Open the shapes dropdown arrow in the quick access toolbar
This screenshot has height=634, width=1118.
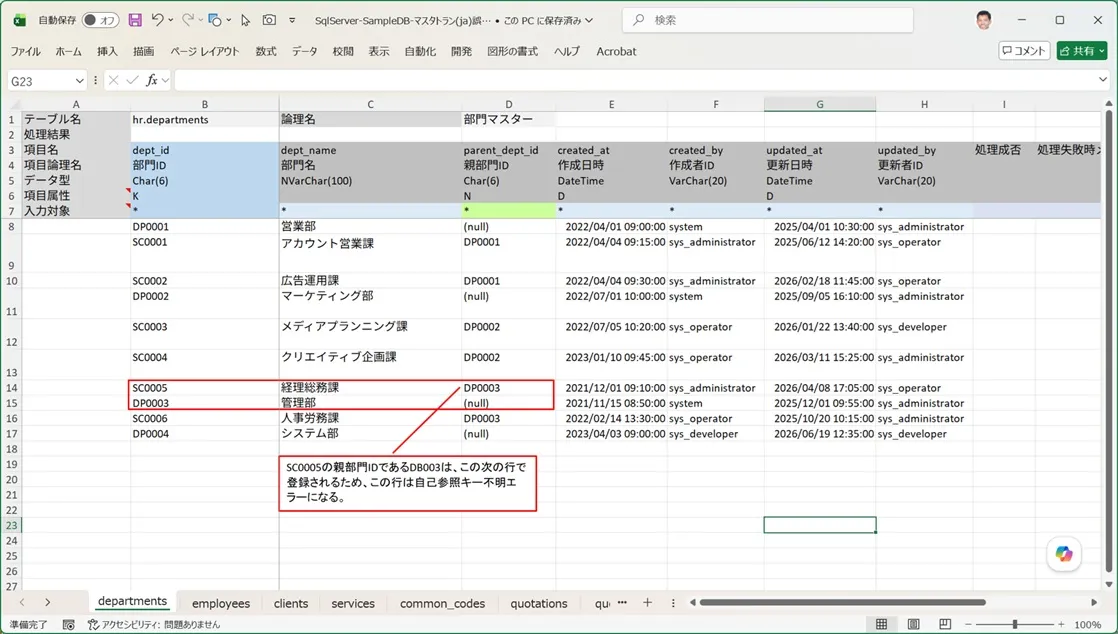[x=228, y=20]
